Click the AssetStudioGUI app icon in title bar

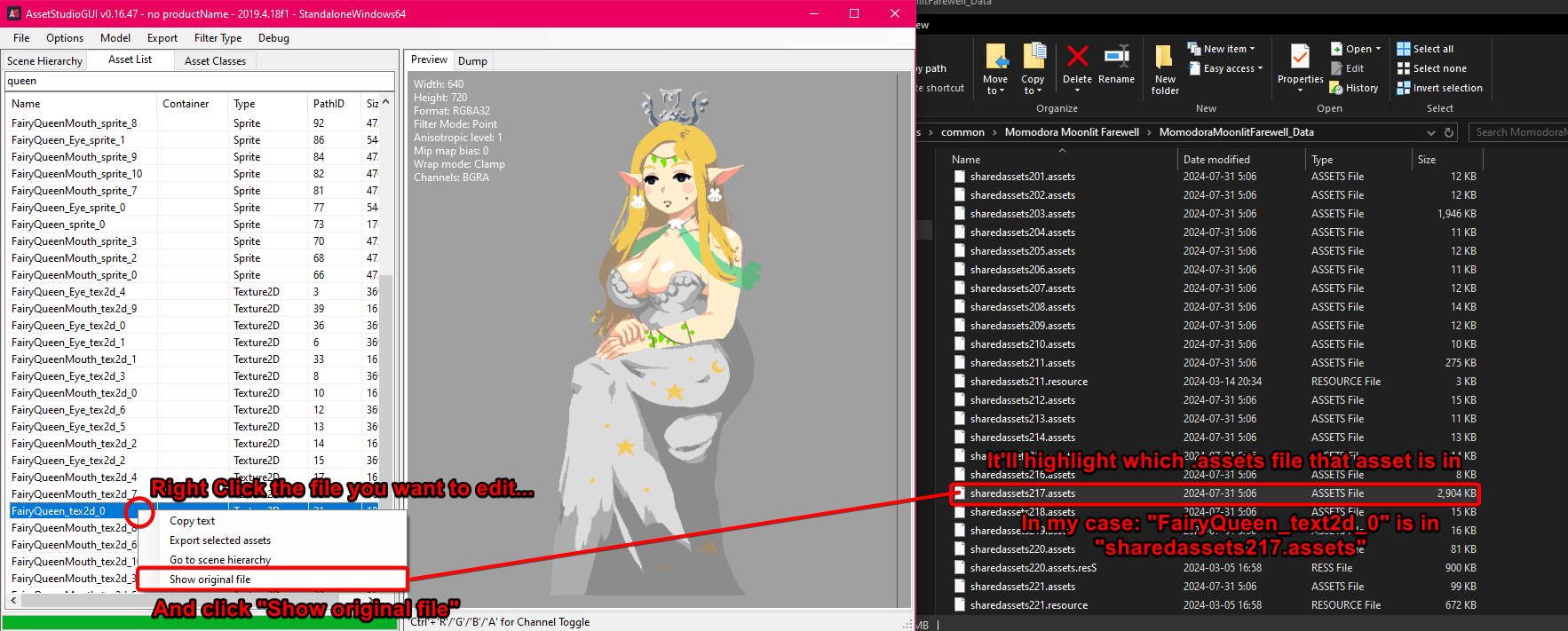coord(14,13)
